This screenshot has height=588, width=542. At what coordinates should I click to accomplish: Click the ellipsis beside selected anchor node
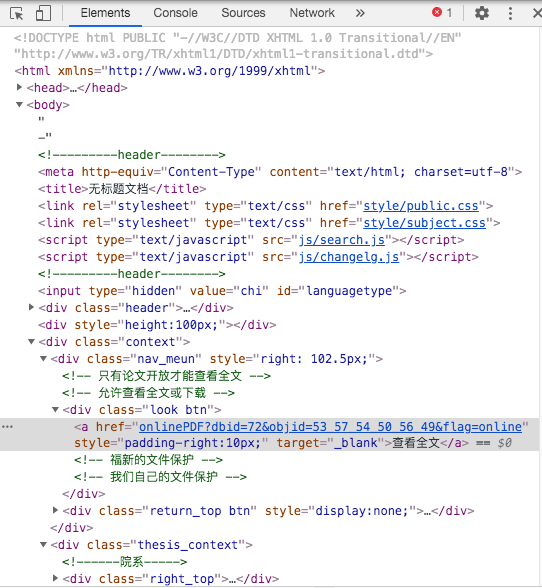(x=8, y=427)
